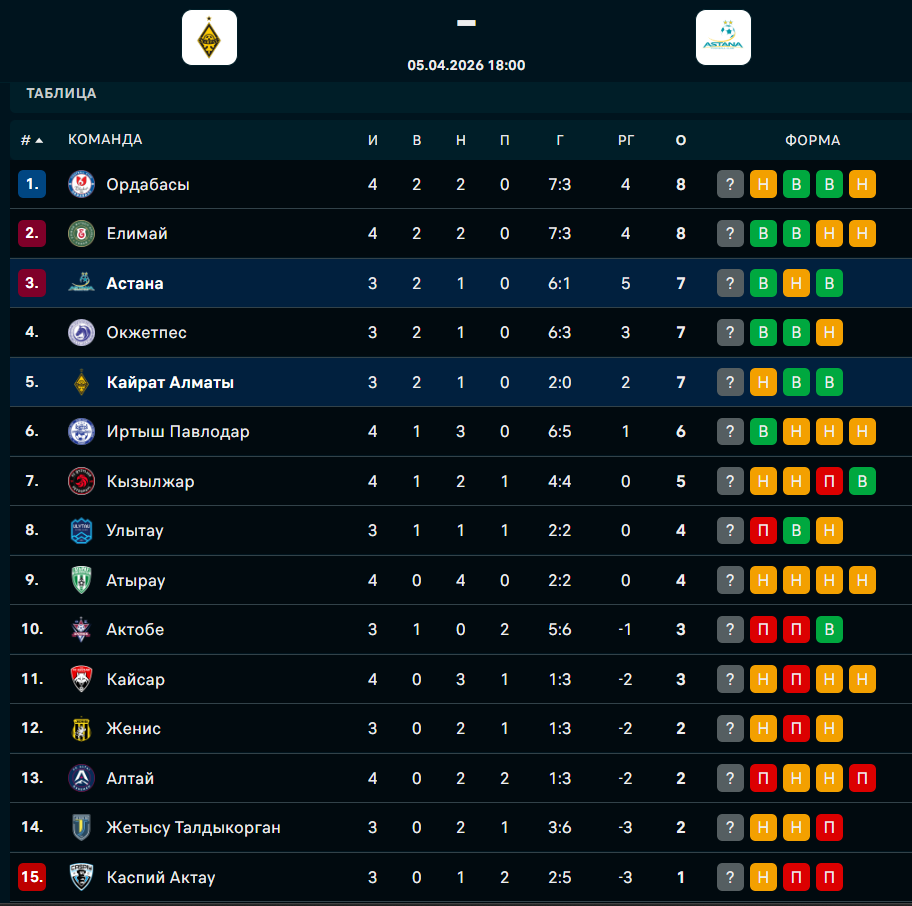
Task: Click the Ордабасы club crest icon
Action: [81, 184]
